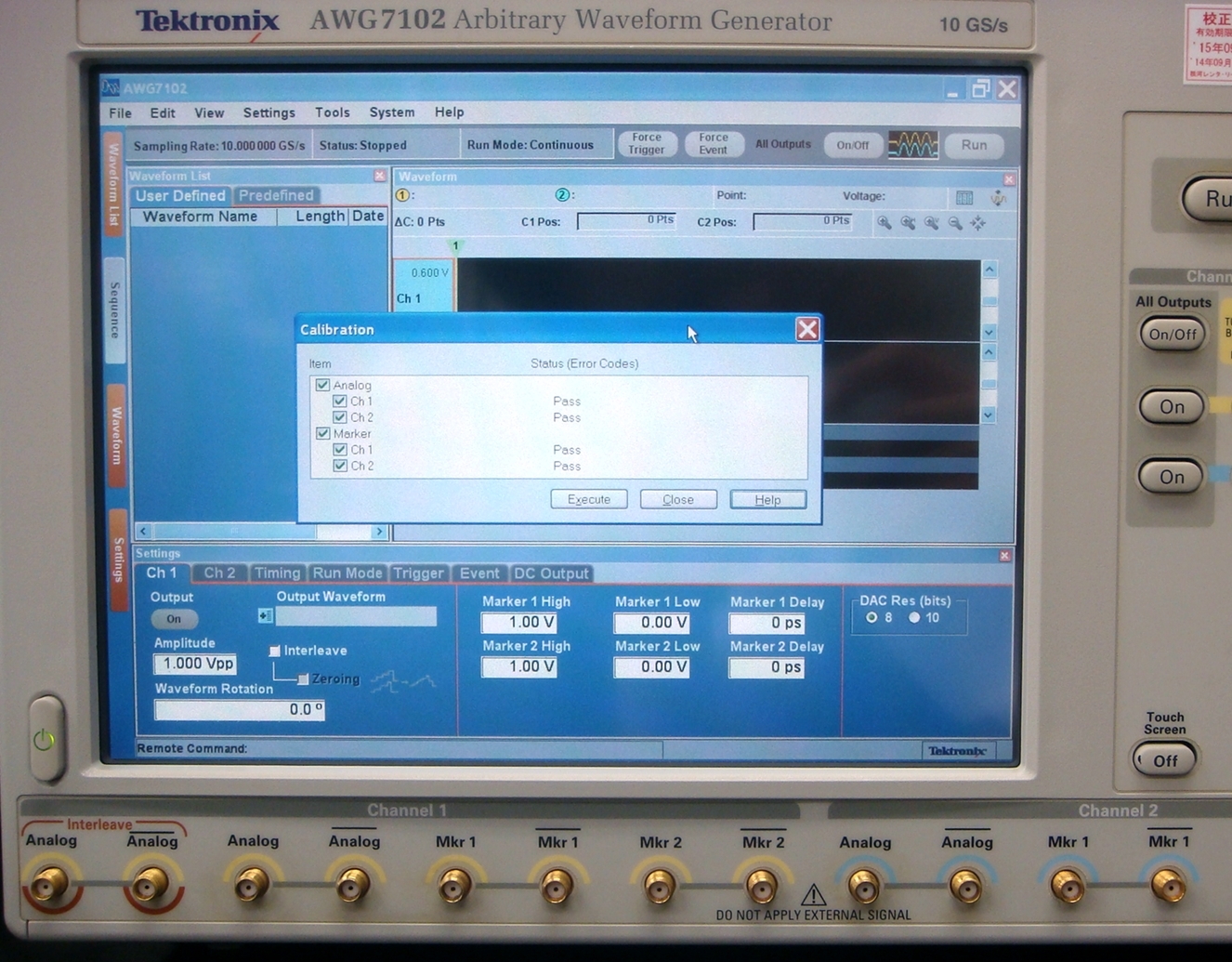The width and height of the screenshot is (1232, 962).
Task: Switch to the Run Mode tab
Action: coord(347,573)
